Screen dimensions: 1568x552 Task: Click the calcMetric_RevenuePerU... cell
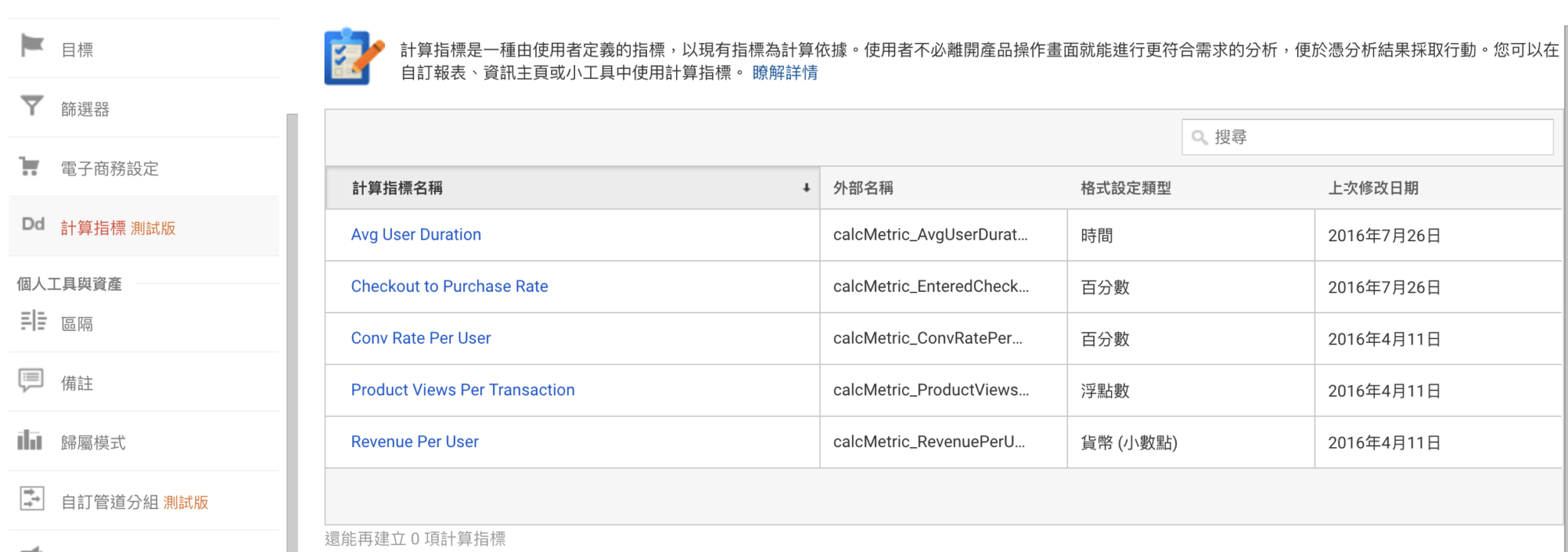coord(943,443)
